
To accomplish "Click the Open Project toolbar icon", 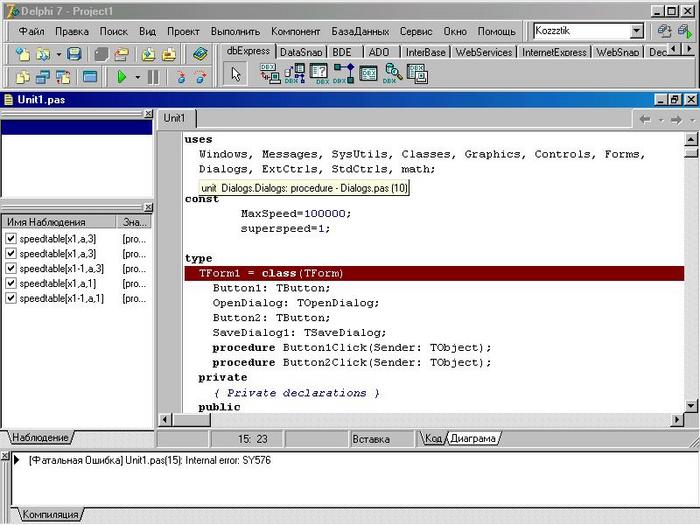I will click(x=121, y=54).
